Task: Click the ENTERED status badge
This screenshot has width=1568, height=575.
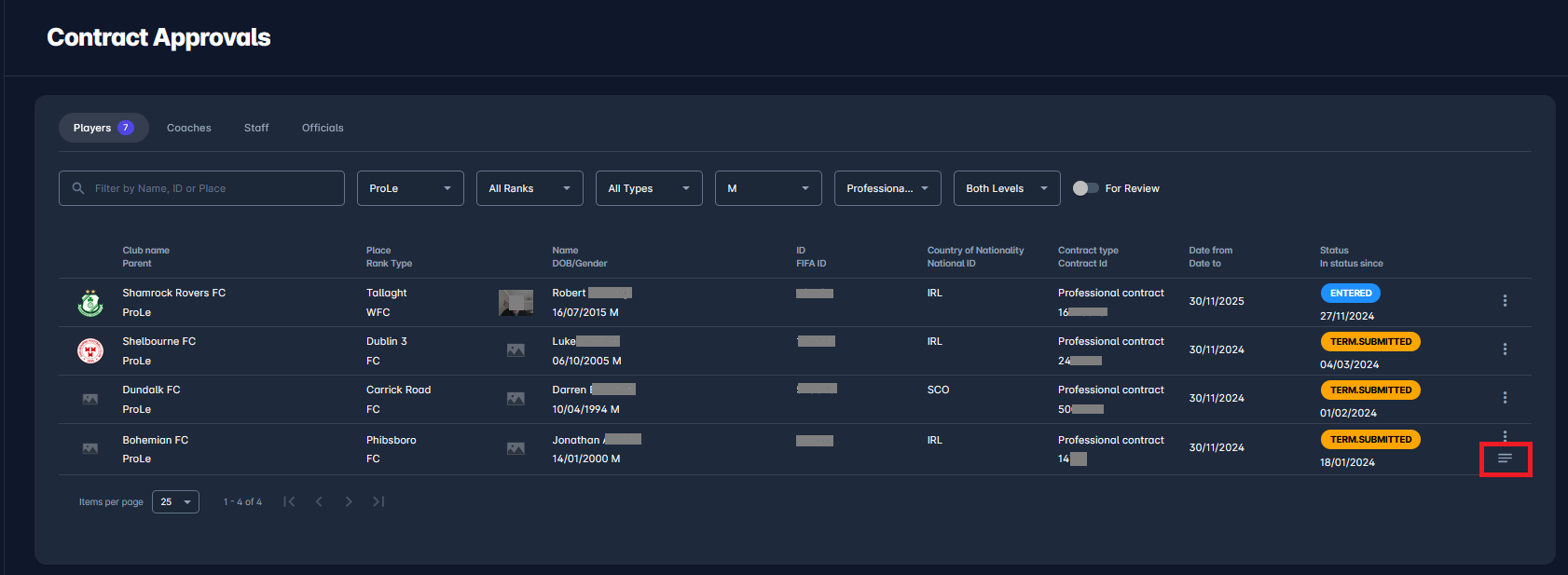Action: (1350, 293)
